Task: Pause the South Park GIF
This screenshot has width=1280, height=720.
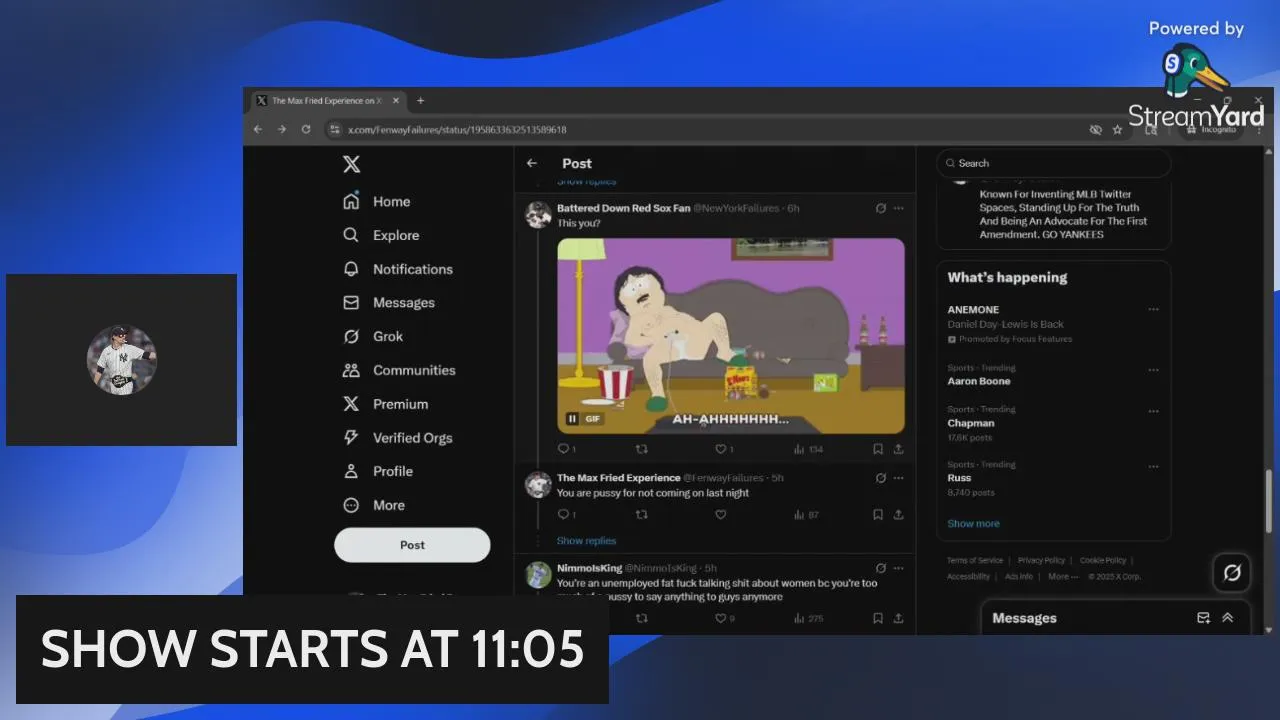Action: click(572, 419)
